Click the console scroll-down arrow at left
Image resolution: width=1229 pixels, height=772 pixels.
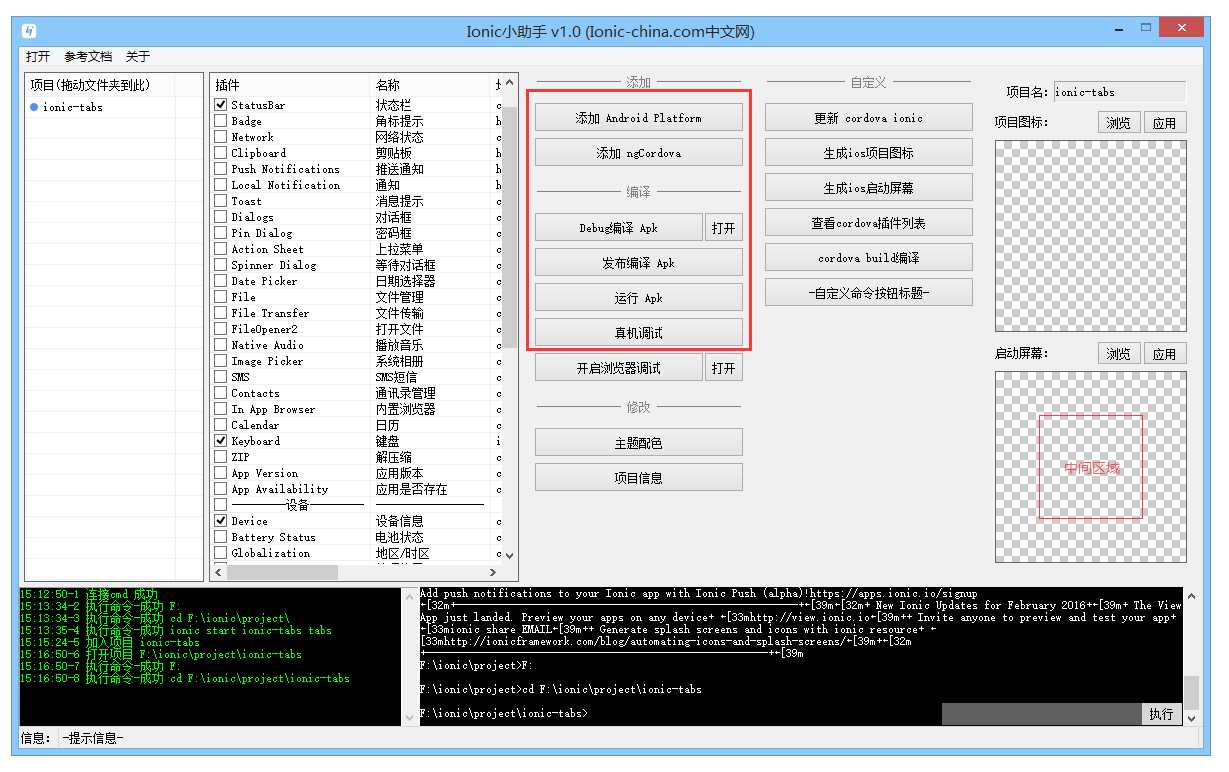(411, 717)
